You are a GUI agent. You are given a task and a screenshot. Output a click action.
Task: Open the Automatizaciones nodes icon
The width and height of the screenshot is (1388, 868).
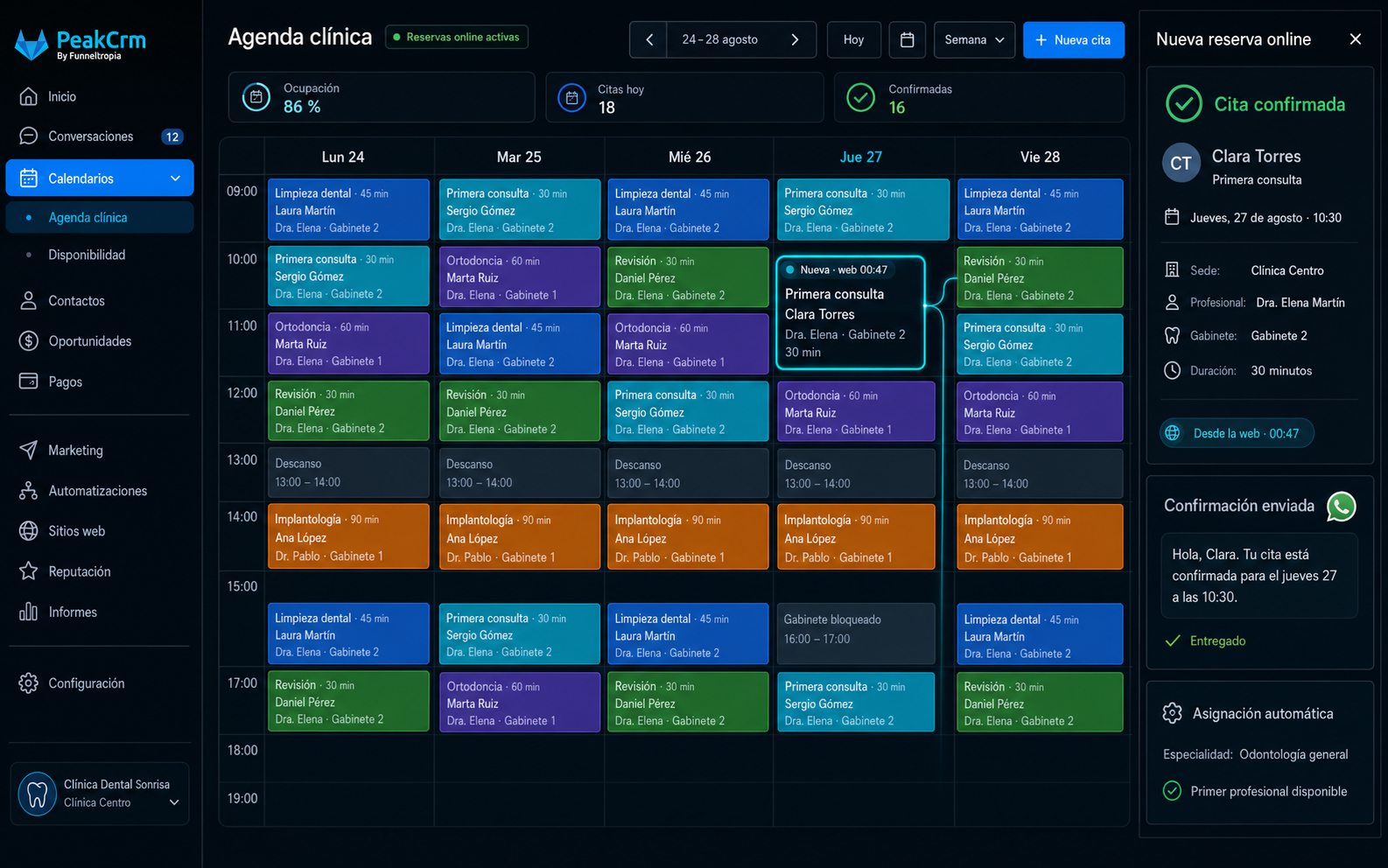pyautogui.click(x=29, y=491)
